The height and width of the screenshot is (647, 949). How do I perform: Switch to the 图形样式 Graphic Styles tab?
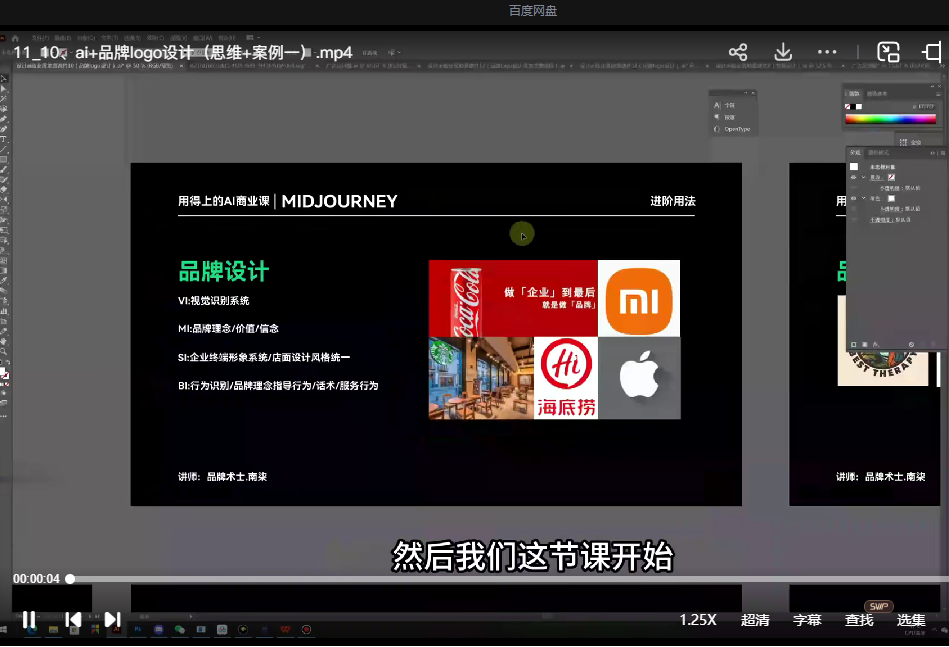pos(878,153)
